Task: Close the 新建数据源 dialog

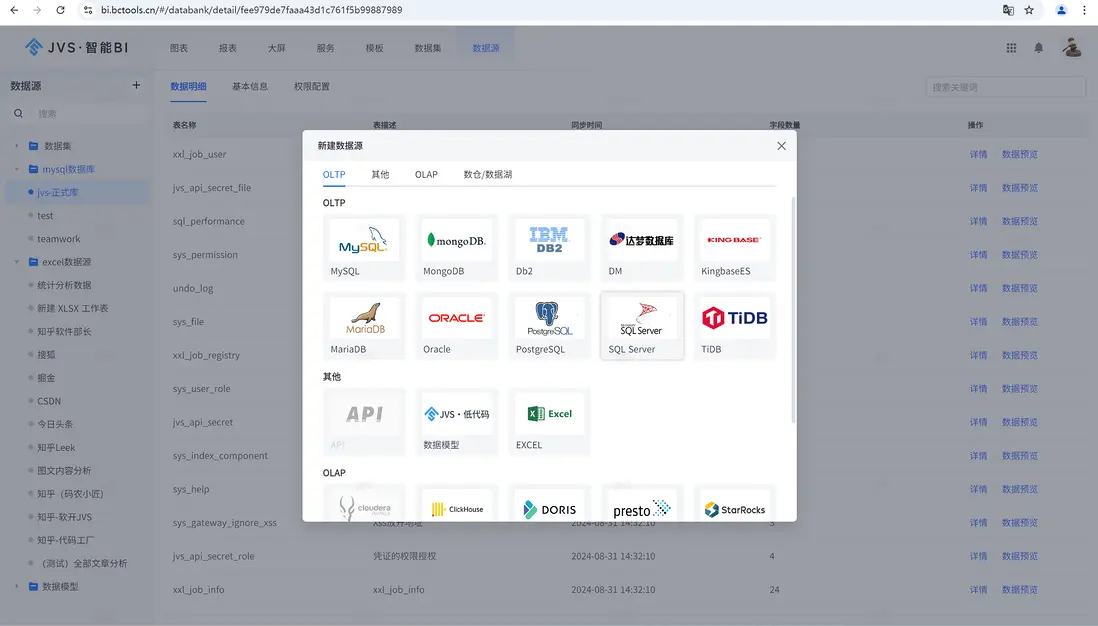Action: pyautogui.click(x=781, y=146)
